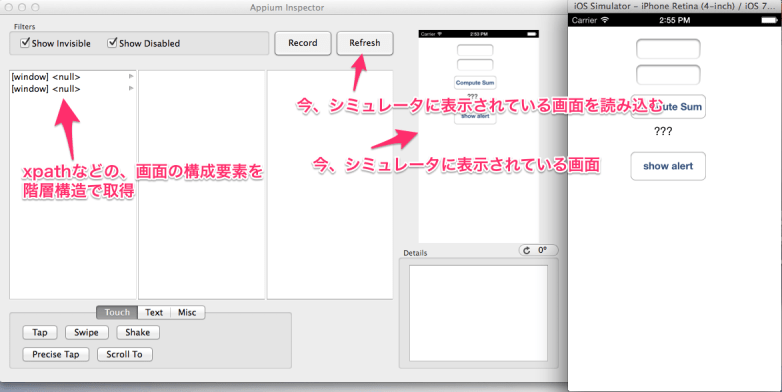
Task: Click the 2:55 PM time in simulator
Action: 674,20
